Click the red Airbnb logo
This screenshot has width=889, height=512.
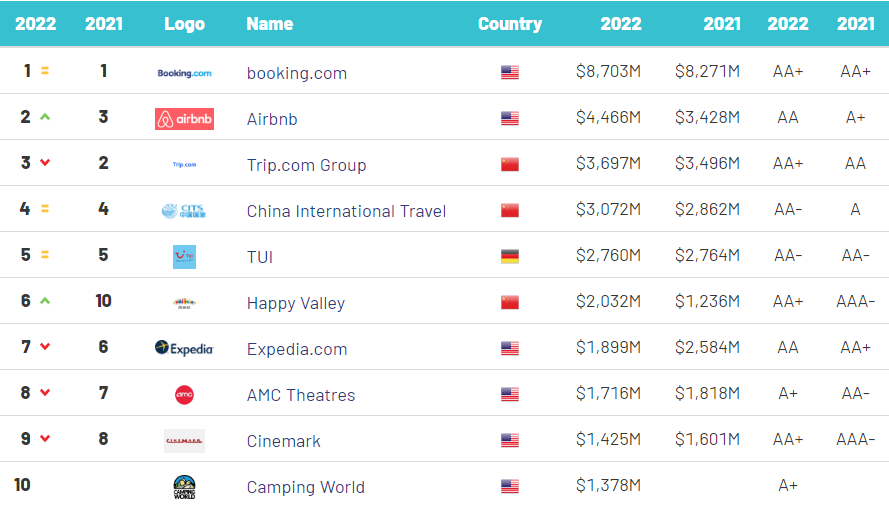pos(184,119)
